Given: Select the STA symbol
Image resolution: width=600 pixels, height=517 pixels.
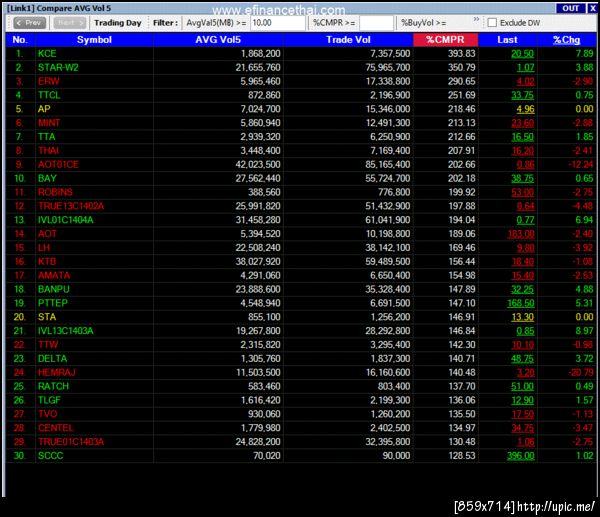Looking at the screenshot, I should pyautogui.click(x=47, y=317).
